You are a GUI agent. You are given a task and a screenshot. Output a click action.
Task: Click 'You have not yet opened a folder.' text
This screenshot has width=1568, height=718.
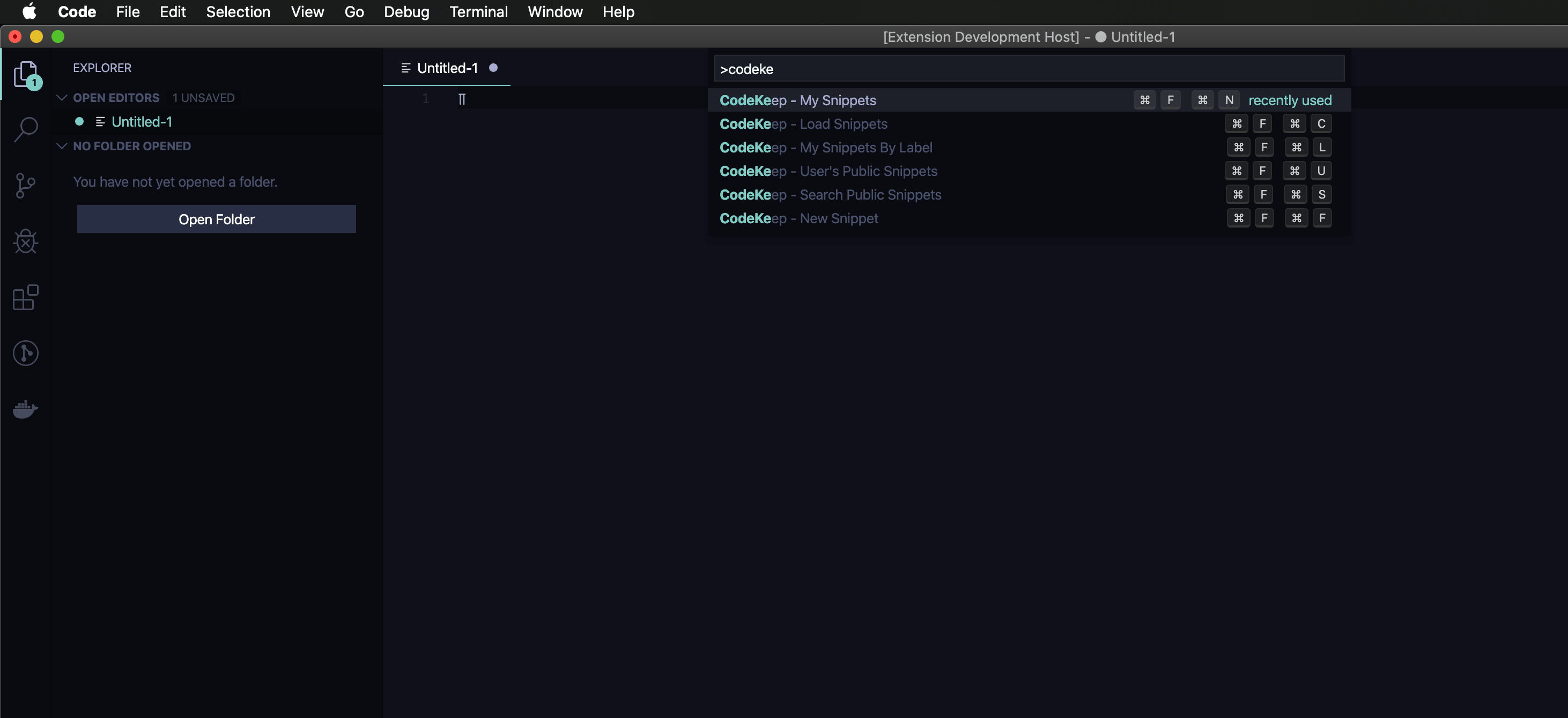point(175,182)
